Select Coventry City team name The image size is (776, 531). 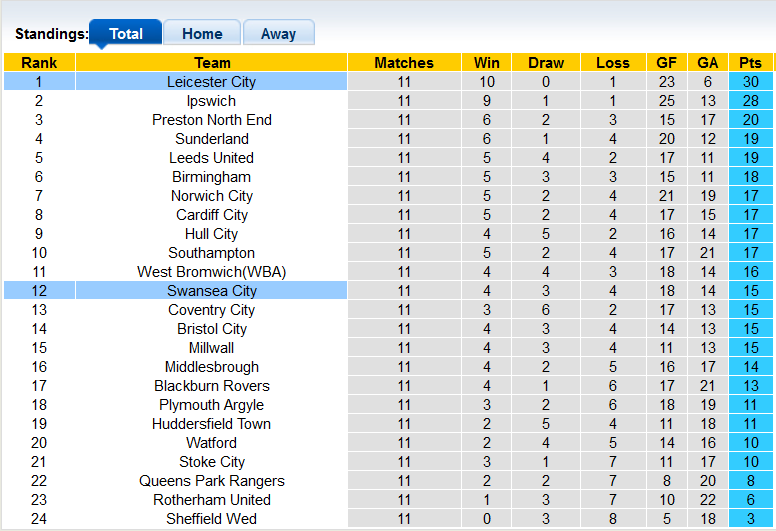click(211, 310)
